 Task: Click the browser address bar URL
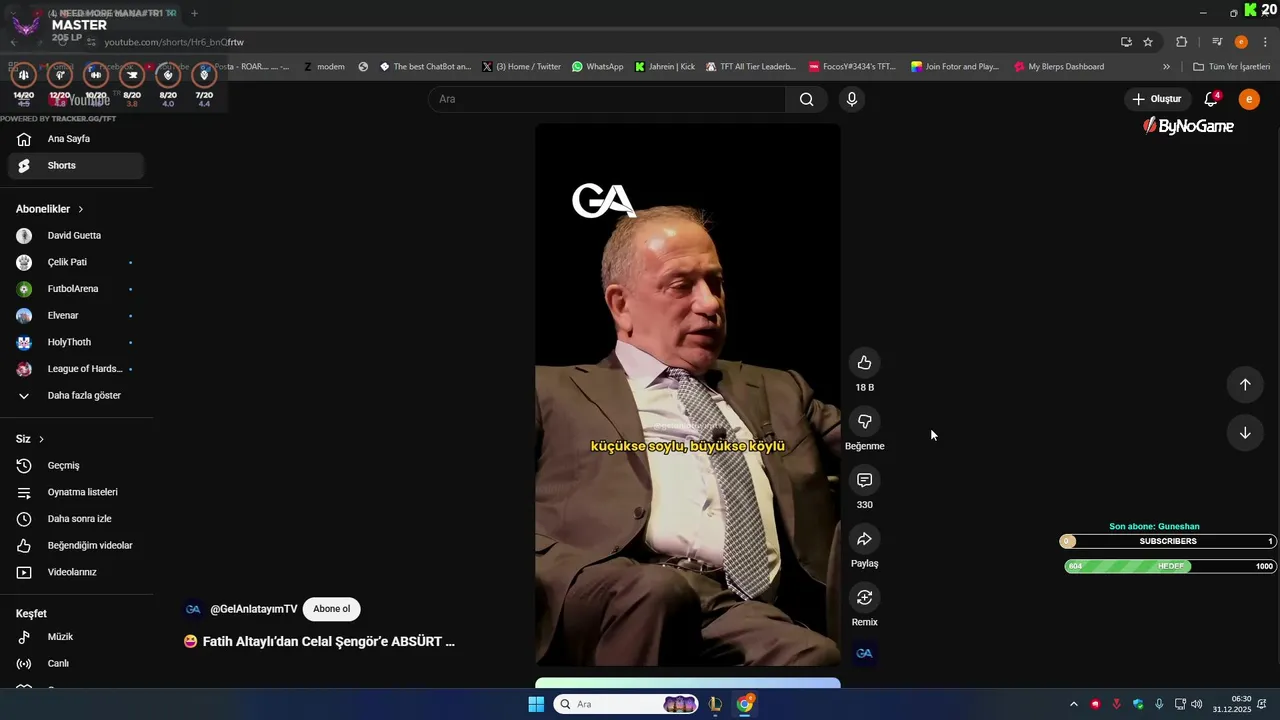174,42
